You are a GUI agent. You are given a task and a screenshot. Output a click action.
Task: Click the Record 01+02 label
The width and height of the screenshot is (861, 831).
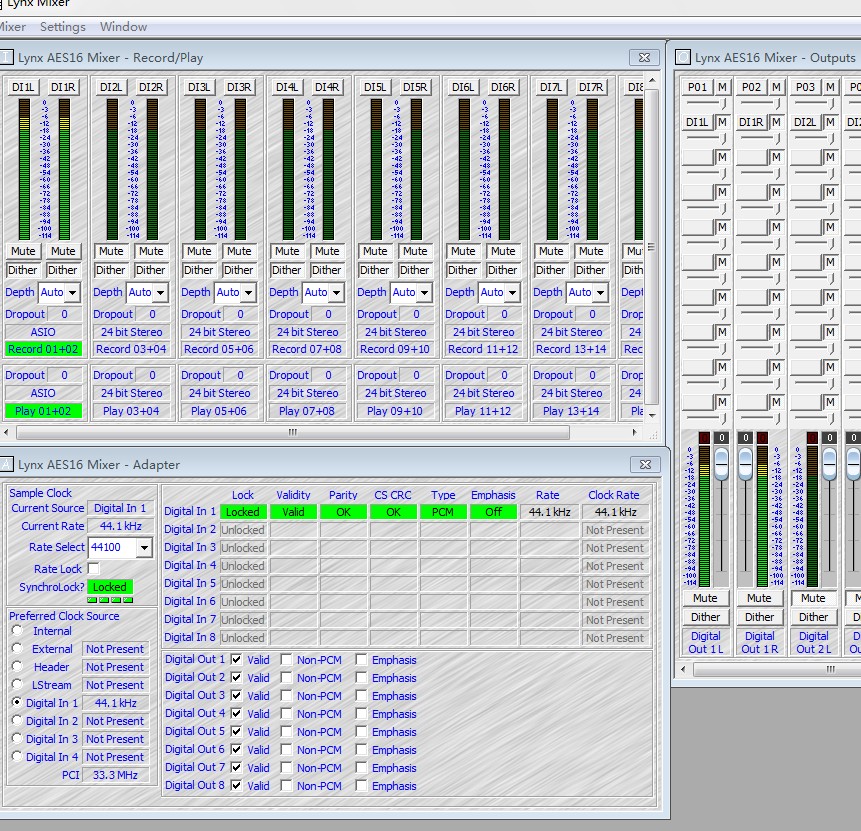[43, 349]
